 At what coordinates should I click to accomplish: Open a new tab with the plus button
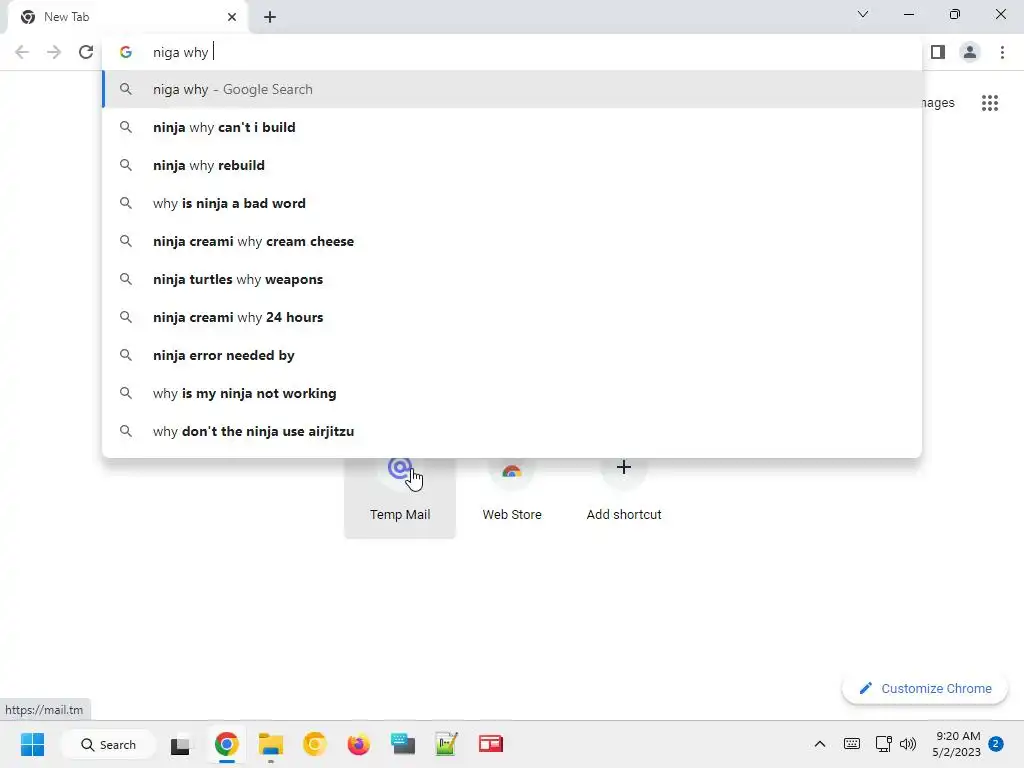(x=270, y=17)
